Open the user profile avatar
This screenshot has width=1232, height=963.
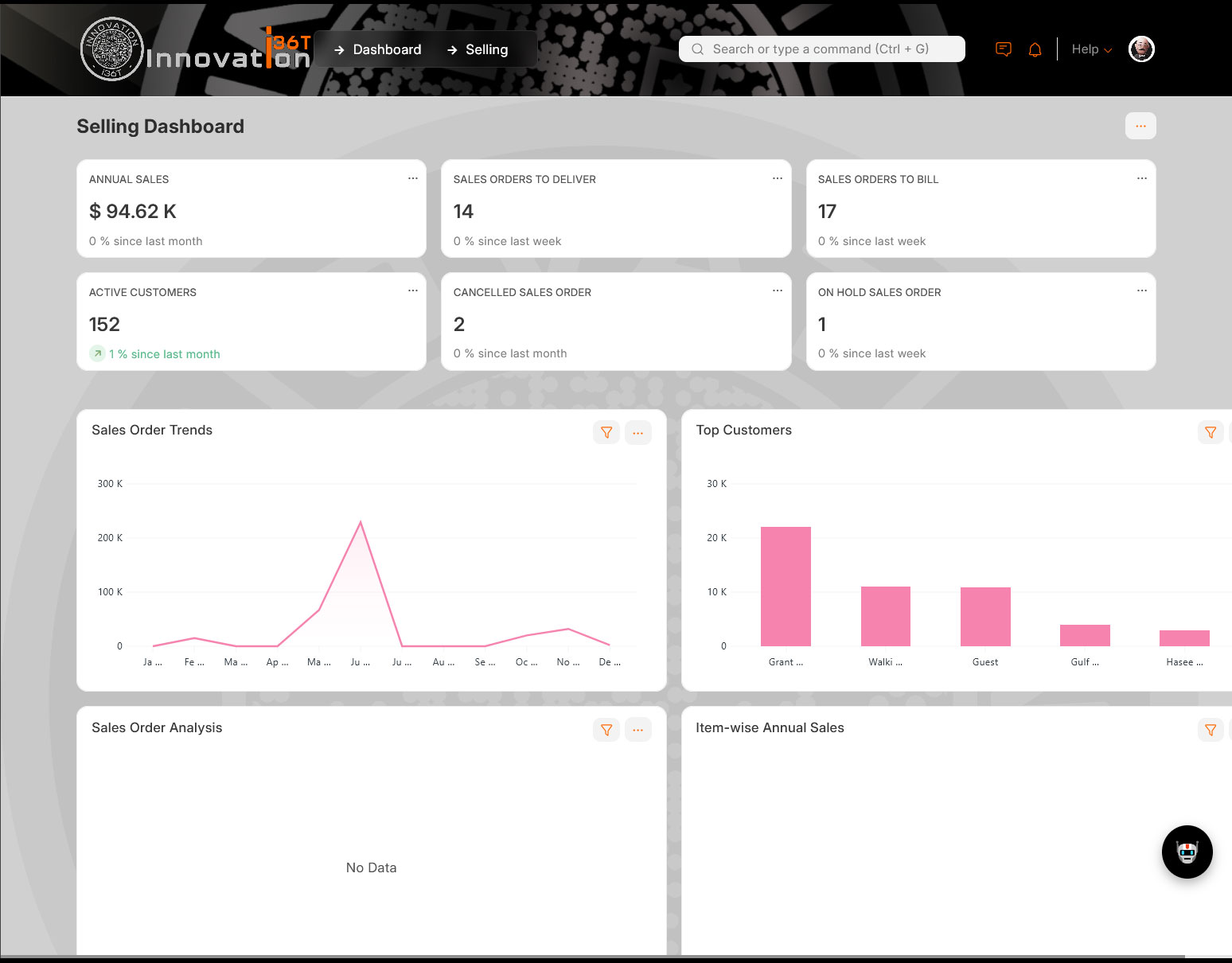[x=1141, y=49]
